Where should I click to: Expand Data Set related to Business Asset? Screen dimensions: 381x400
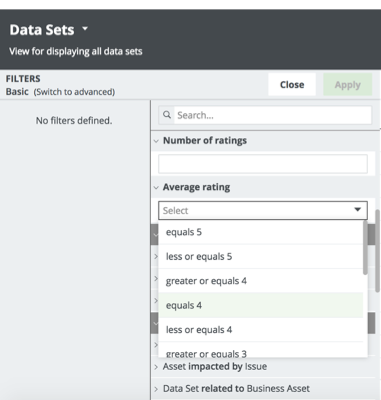(236, 389)
